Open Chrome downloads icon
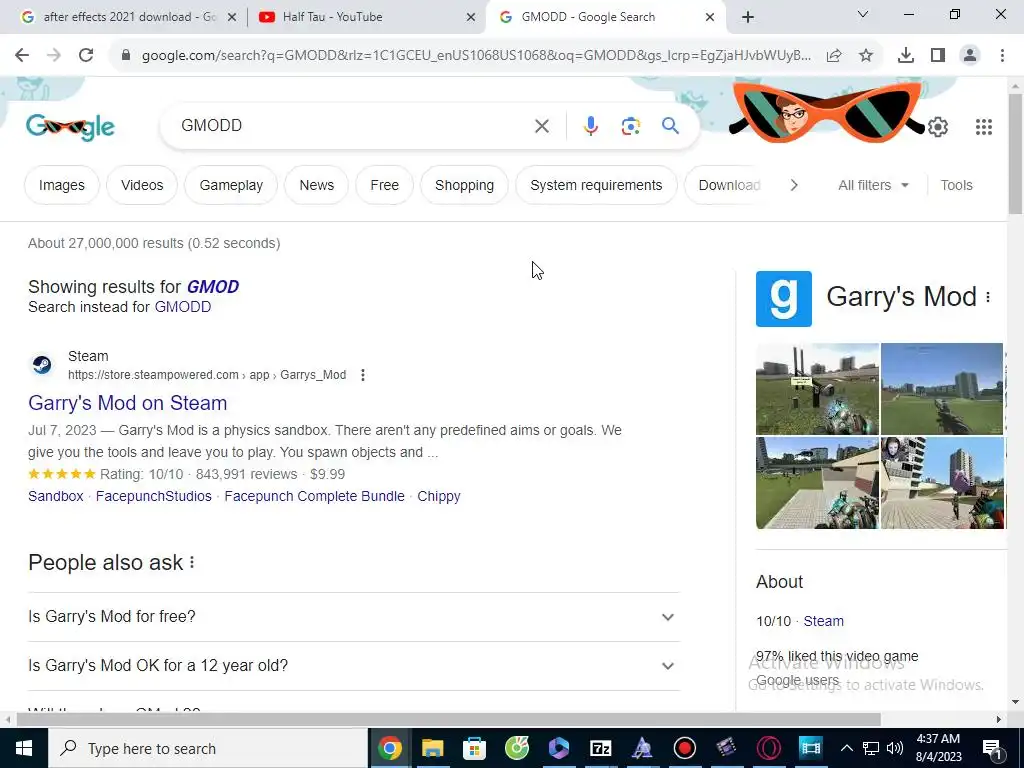Viewport: 1024px width, 768px height. [906, 56]
